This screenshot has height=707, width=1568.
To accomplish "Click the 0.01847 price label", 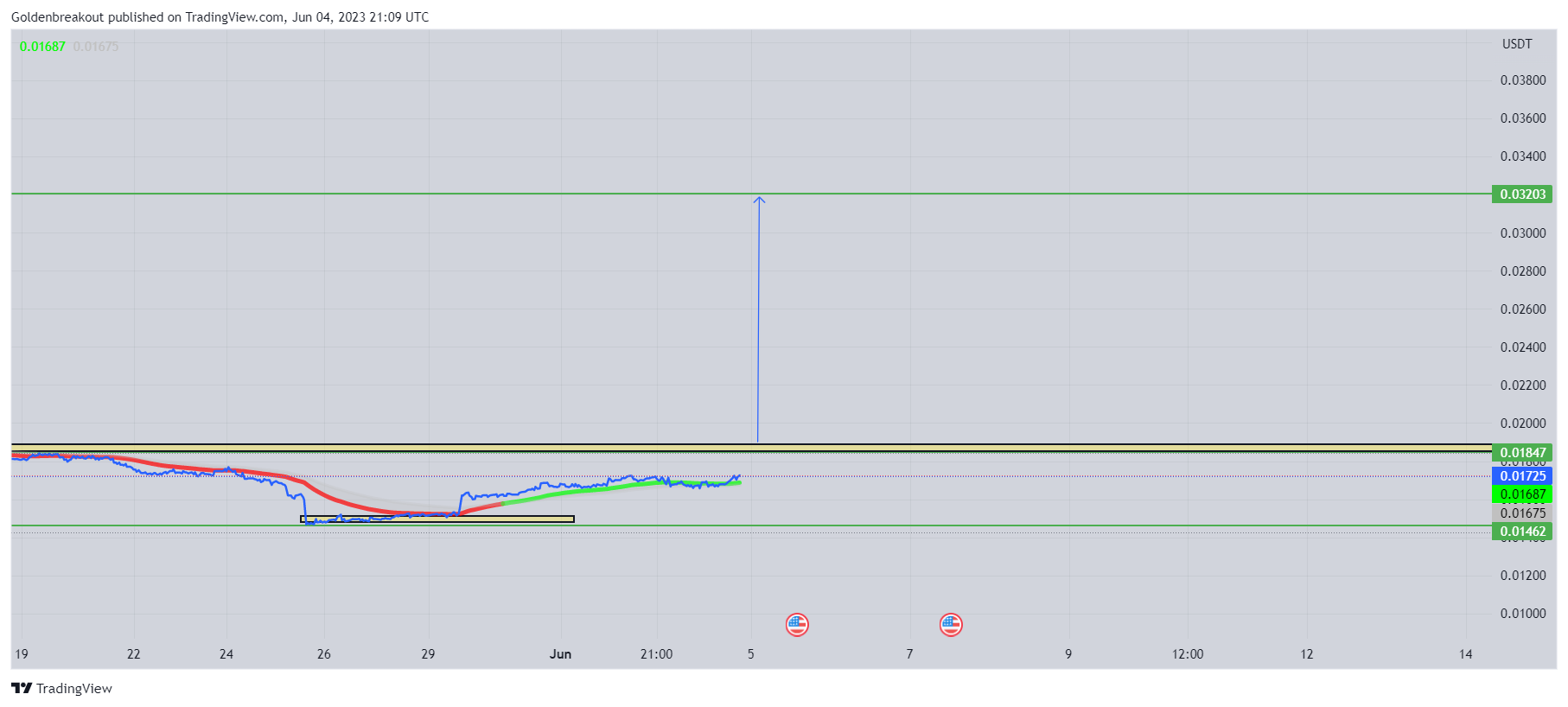I will coord(1522,452).
